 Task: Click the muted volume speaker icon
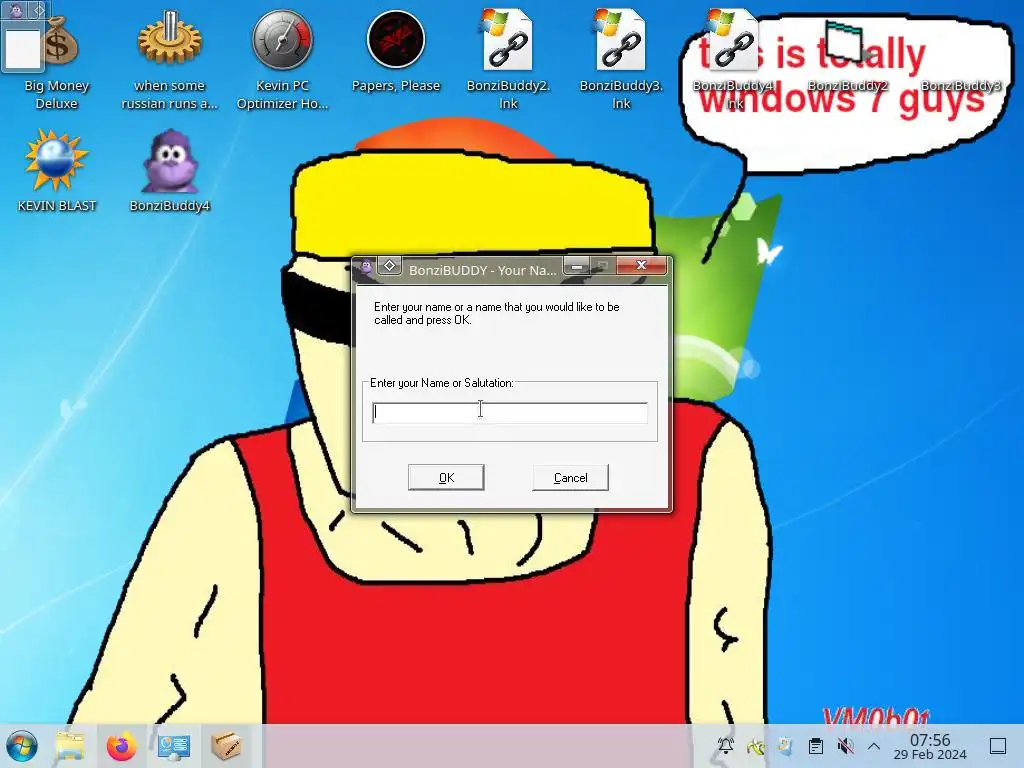pos(845,746)
